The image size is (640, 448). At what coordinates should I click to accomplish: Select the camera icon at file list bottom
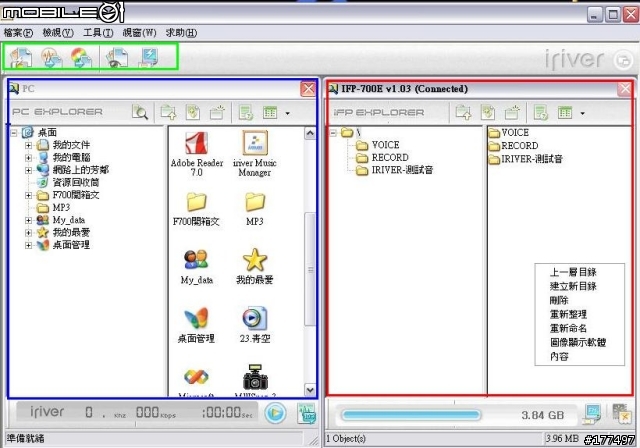[x=255, y=379]
